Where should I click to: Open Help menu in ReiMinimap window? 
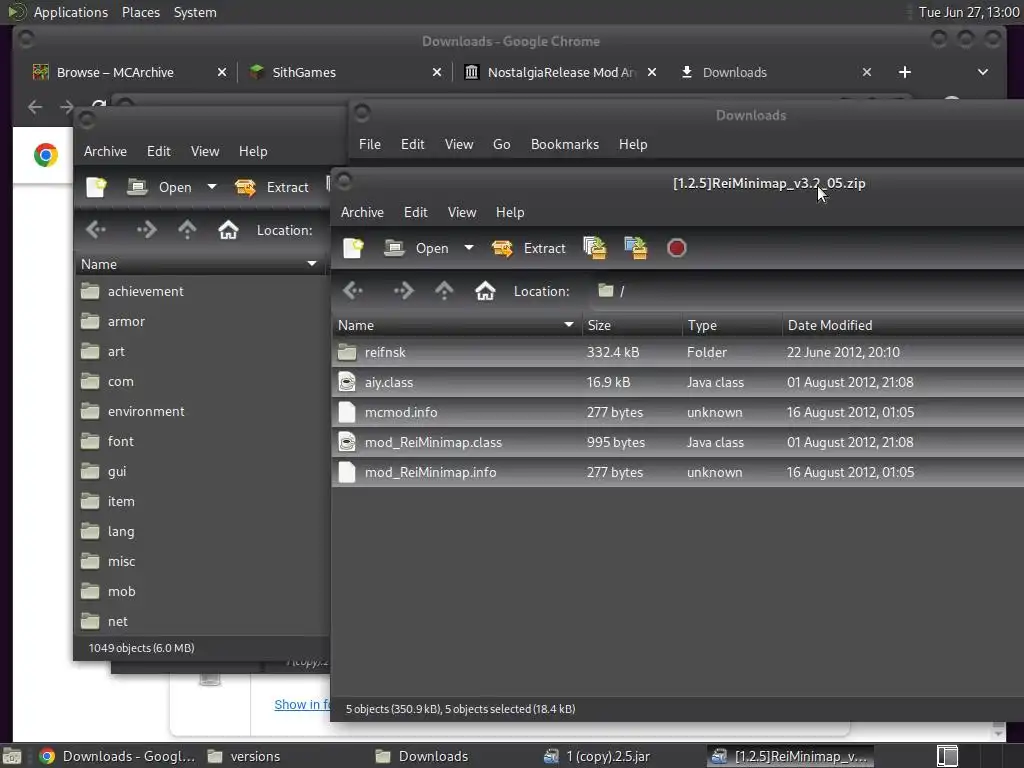[x=510, y=212]
